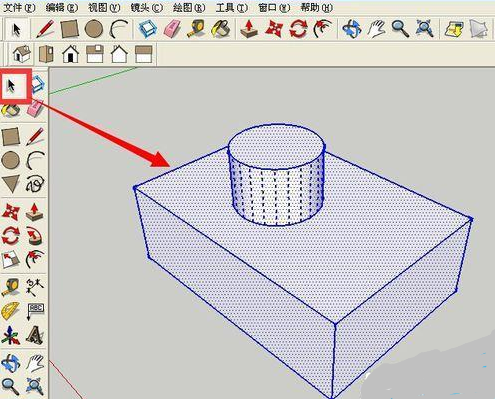Select Zoom magnifier in left tool set

pyautogui.click(x=11, y=387)
